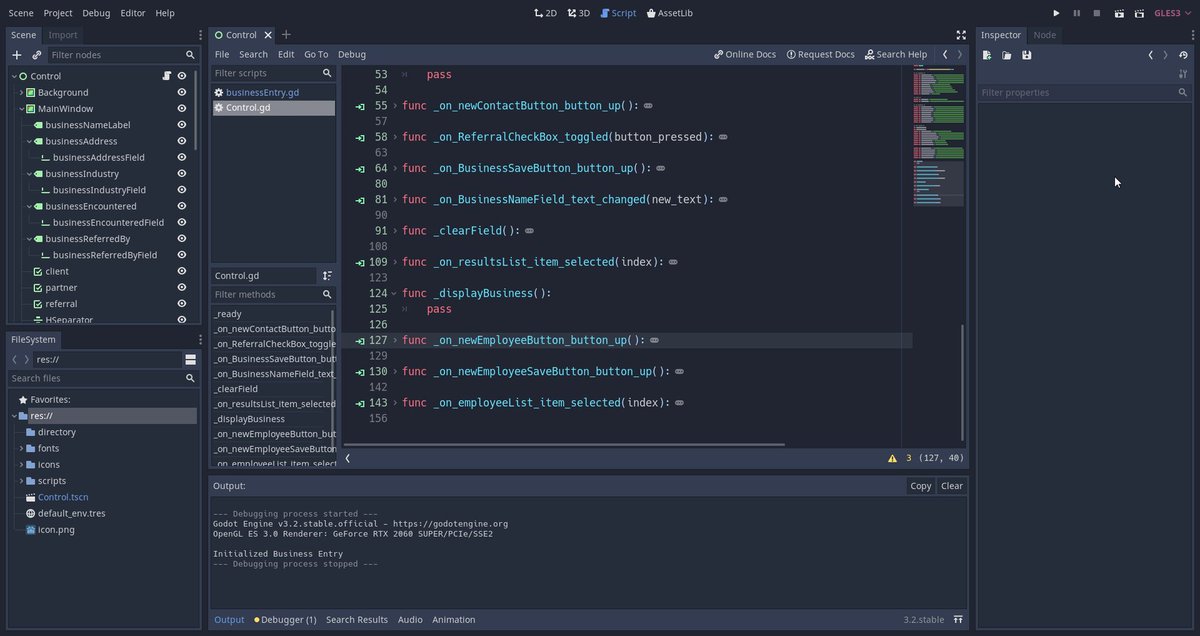Toggle visibility of businessReferredByField node
This screenshot has height=636, width=1200.
(x=182, y=255)
